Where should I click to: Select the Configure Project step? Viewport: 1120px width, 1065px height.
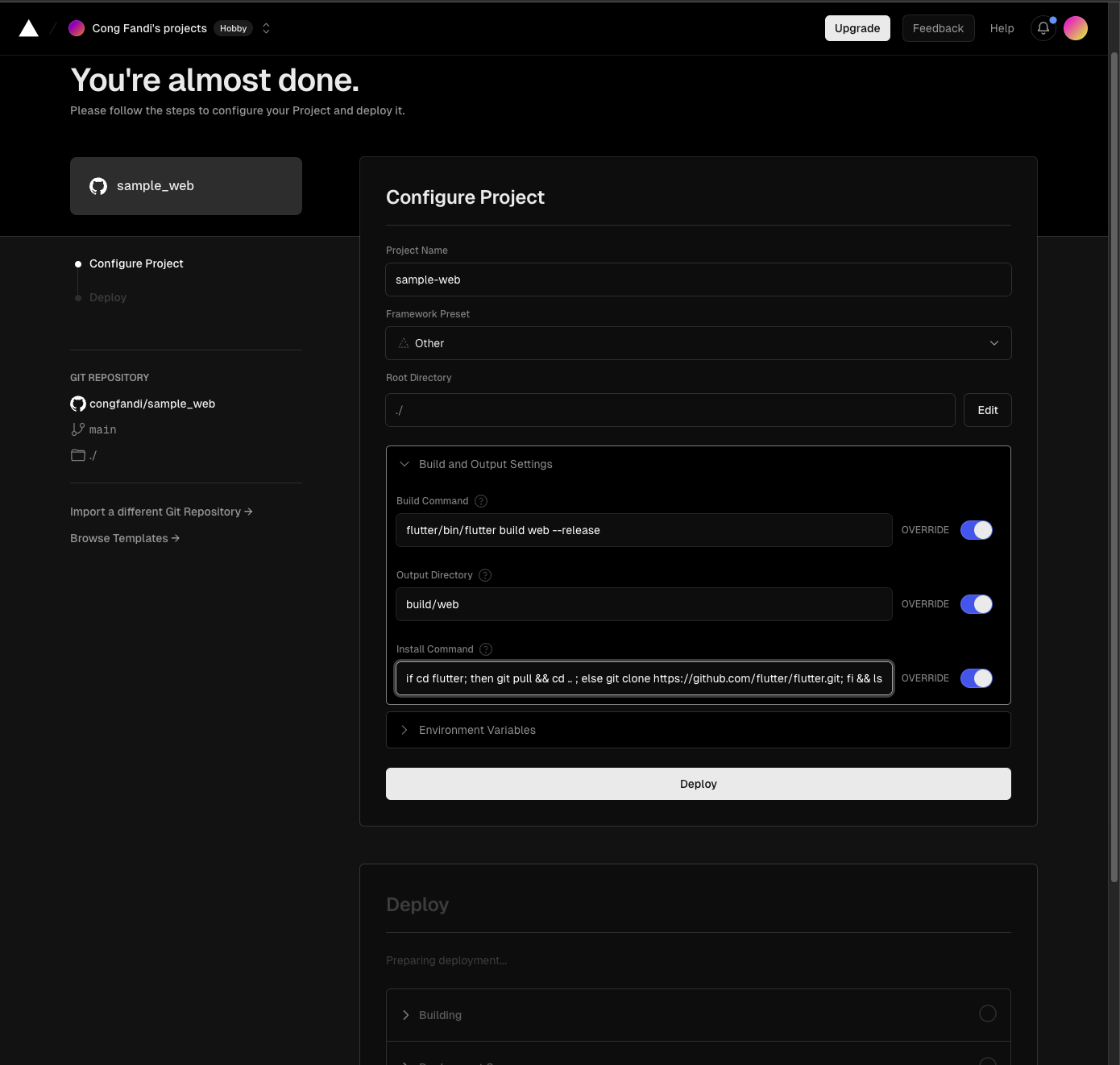(136, 263)
